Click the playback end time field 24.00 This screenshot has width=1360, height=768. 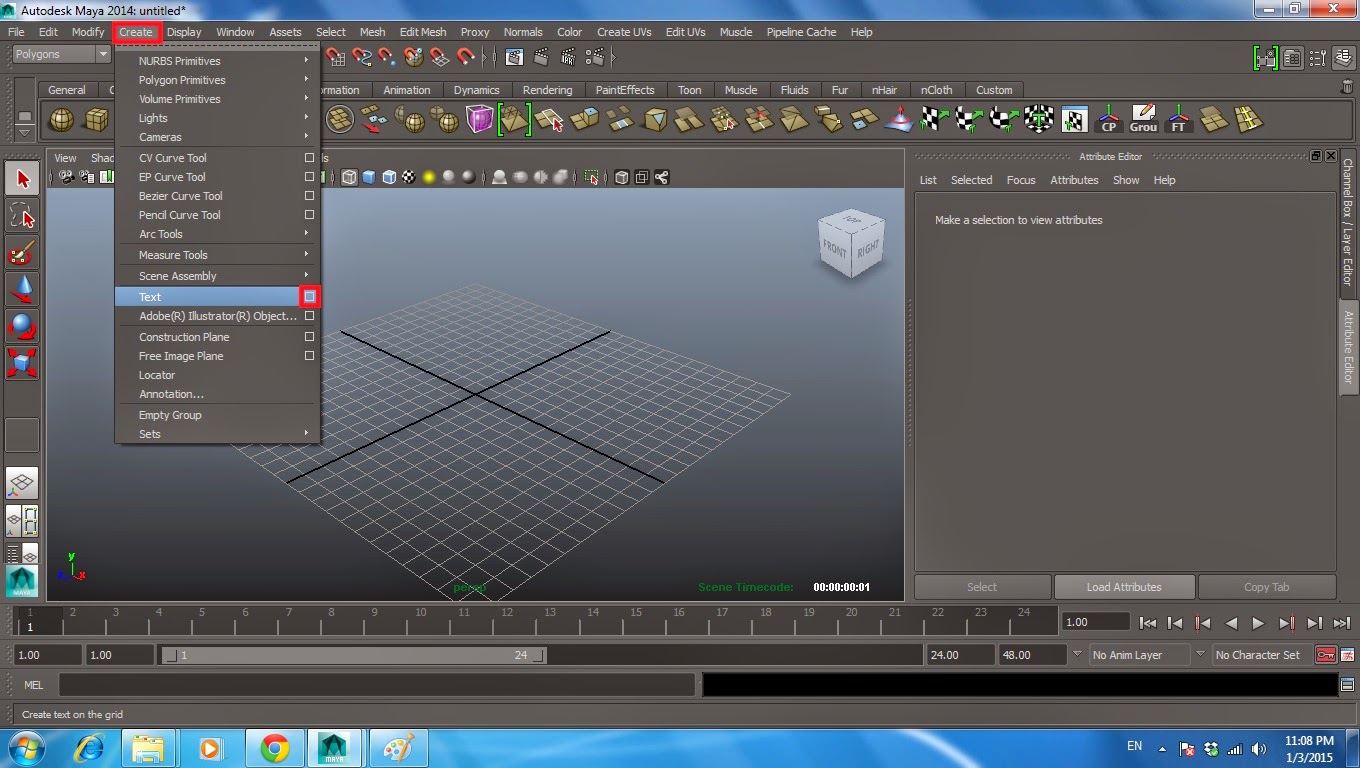click(960, 655)
